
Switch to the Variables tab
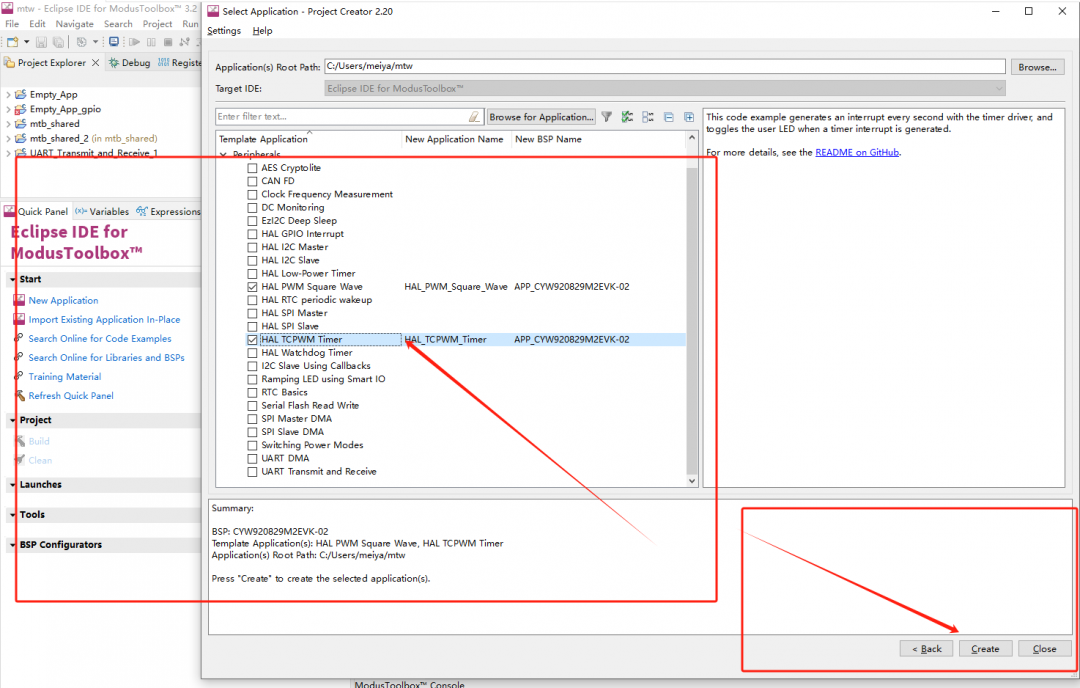102,211
